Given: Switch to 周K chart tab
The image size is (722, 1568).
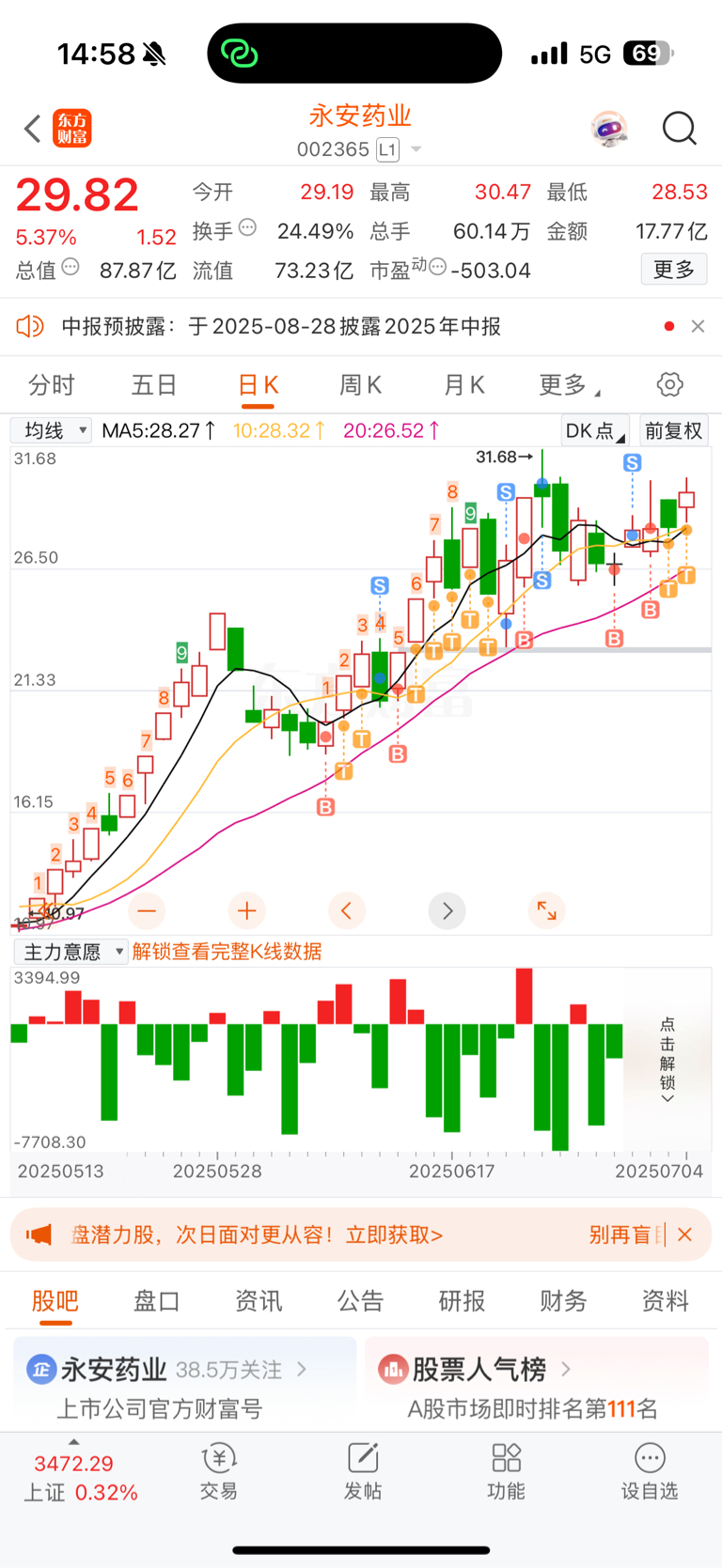Looking at the screenshot, I should (x=360, y=384).
